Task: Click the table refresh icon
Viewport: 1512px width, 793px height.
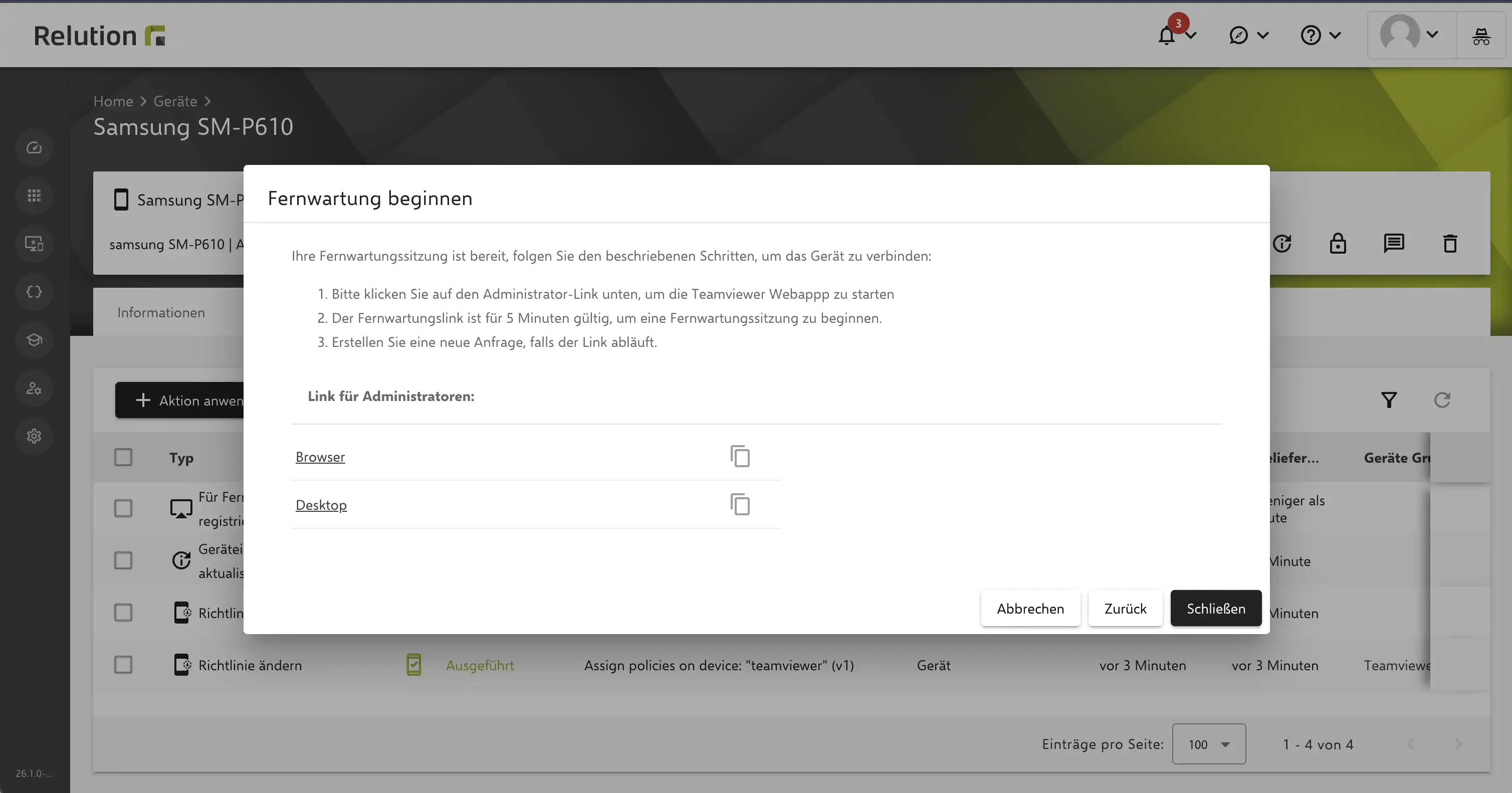Action: click(1442, 400)
